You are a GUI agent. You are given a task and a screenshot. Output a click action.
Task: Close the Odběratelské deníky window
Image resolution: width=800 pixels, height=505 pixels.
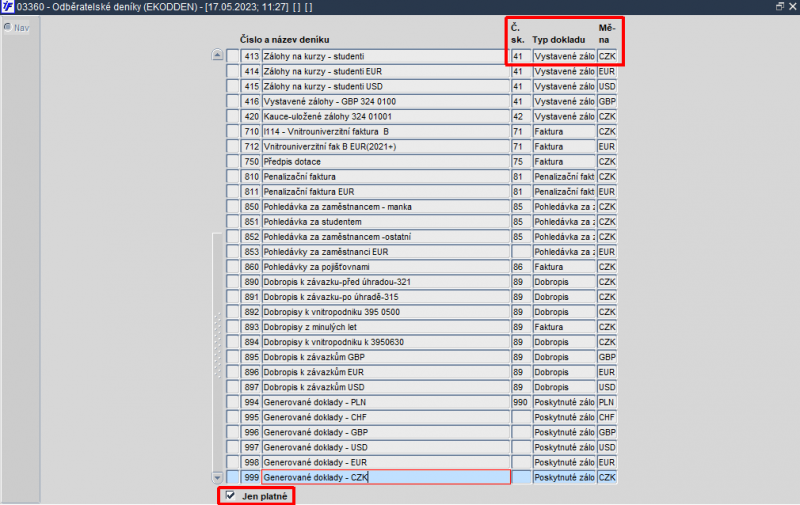tap(792, 7)
